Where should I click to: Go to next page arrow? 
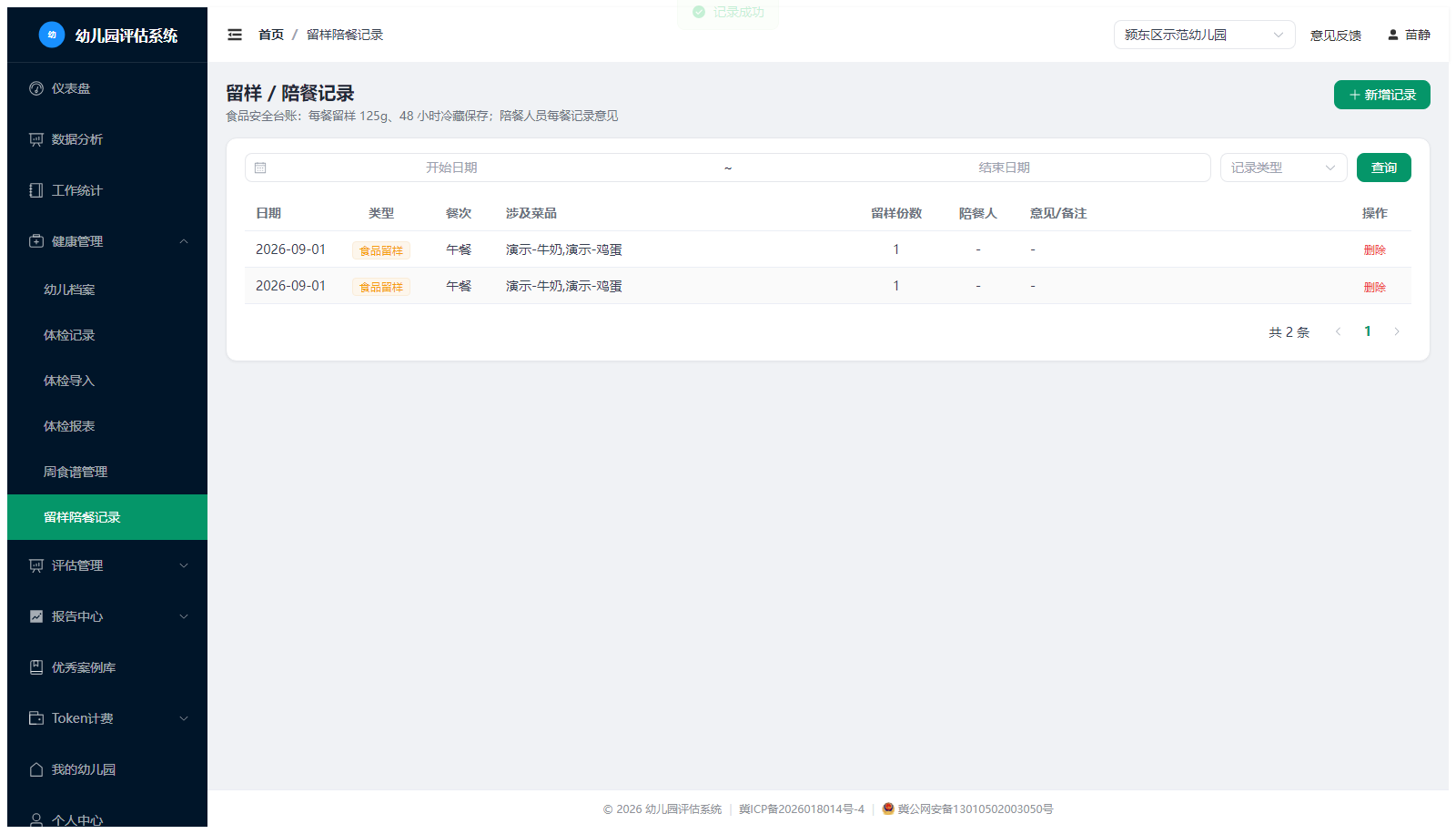[x=1397, y=331]
